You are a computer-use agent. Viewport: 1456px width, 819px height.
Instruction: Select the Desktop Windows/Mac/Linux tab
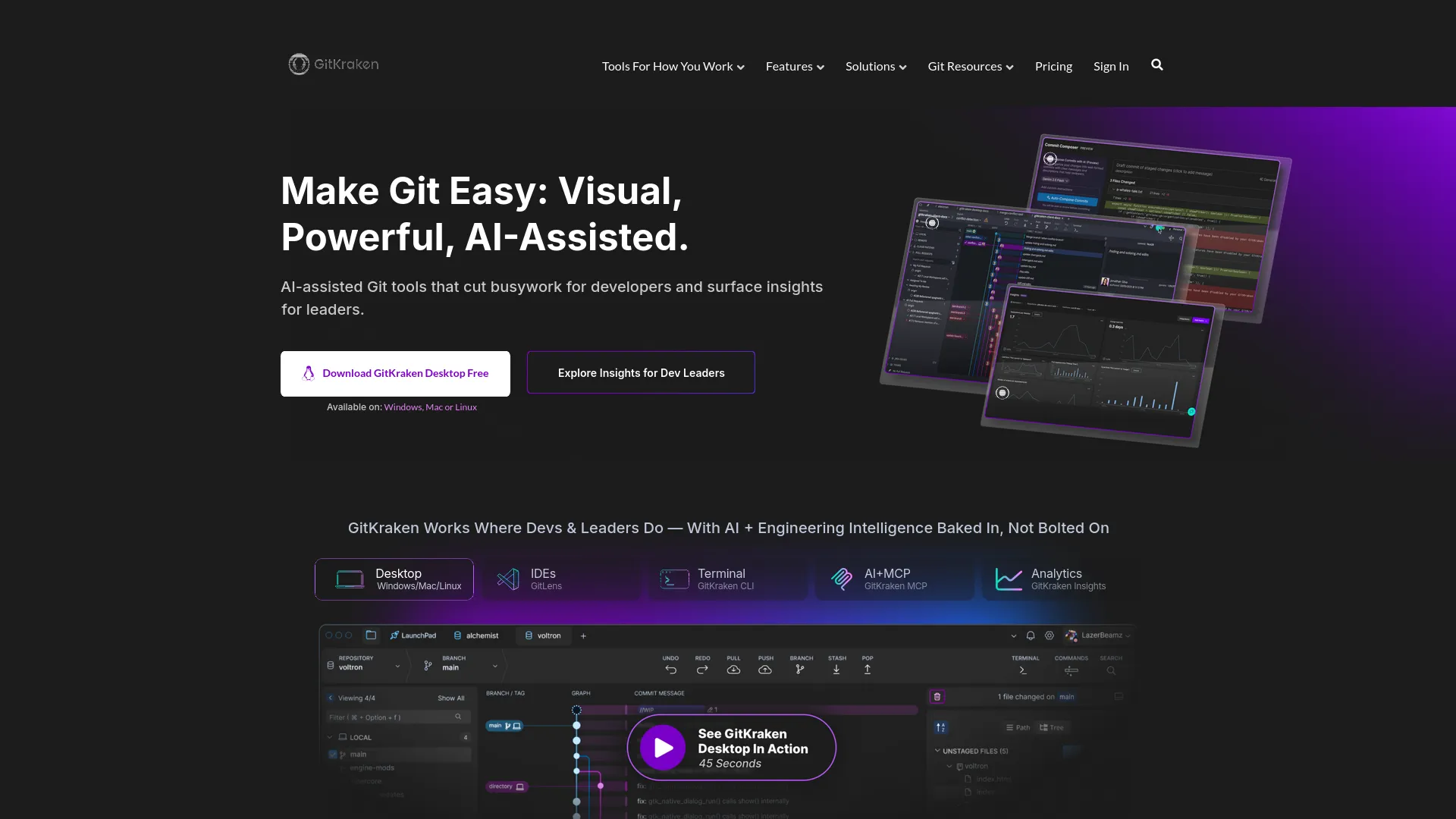394,579
